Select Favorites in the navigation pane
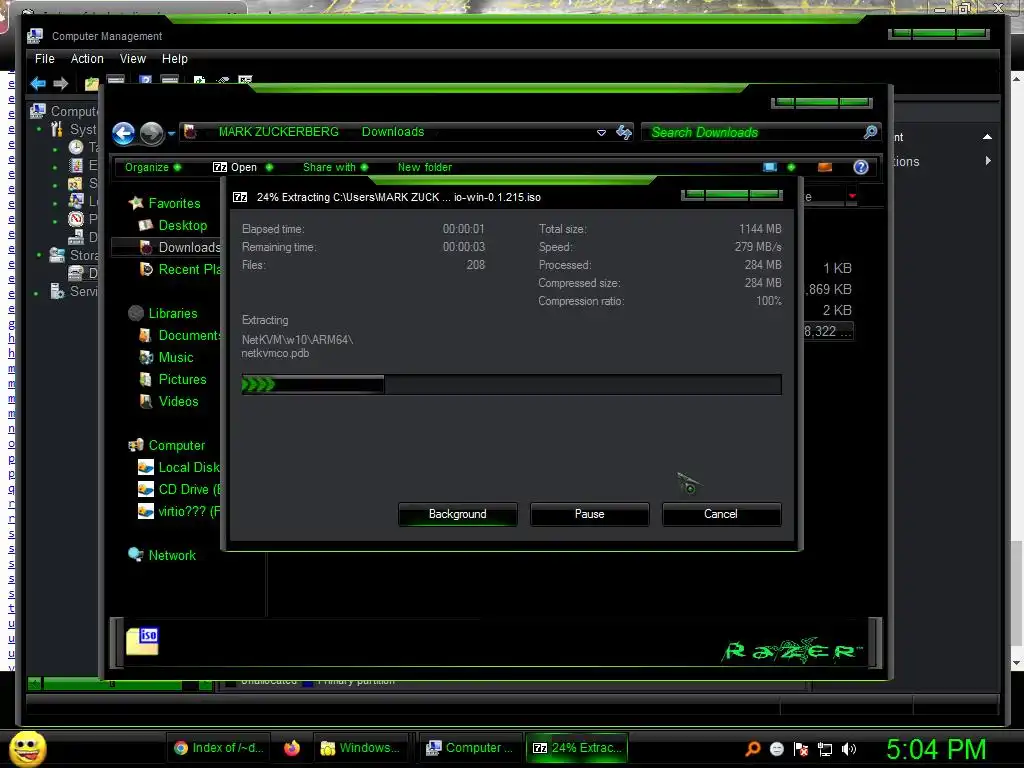Image resolution: width=1024 pixels, height=768 pixels. tap(165, 203)
